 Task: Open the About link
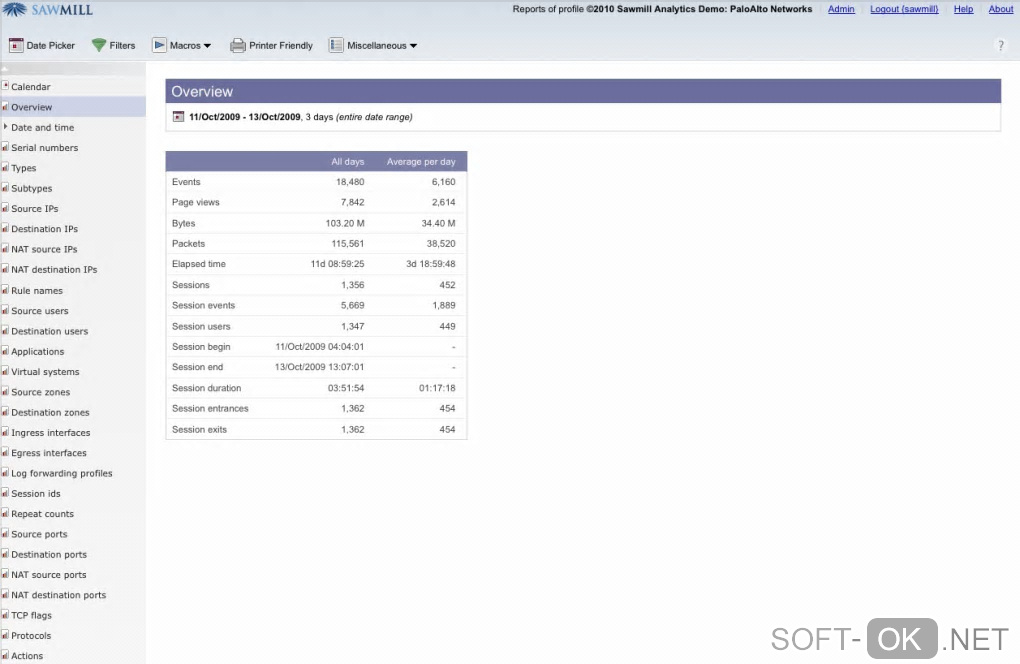[x=1000, y=9]
